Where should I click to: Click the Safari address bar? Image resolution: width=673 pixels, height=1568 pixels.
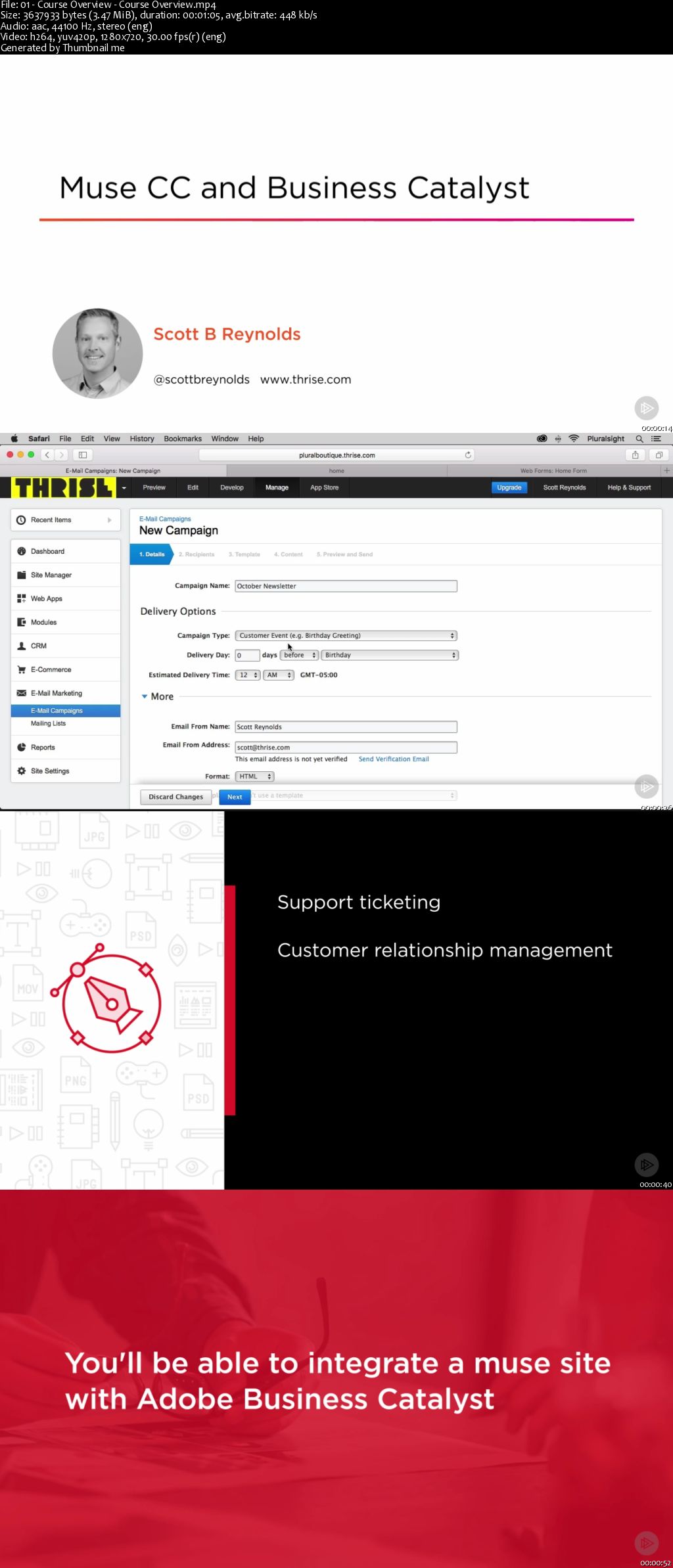336,455
